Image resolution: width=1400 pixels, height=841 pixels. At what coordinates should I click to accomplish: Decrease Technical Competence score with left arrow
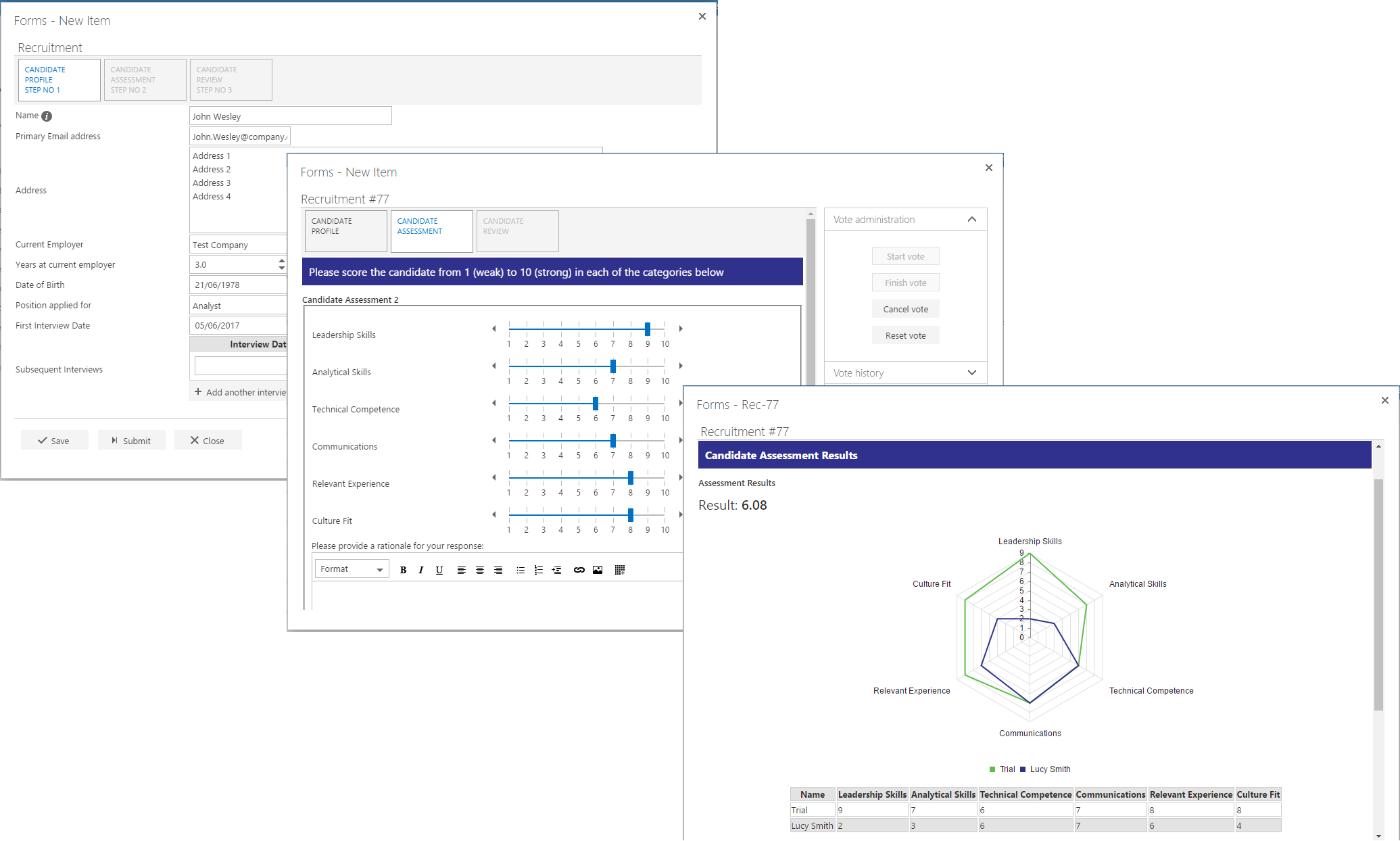[x=494, y=403]
